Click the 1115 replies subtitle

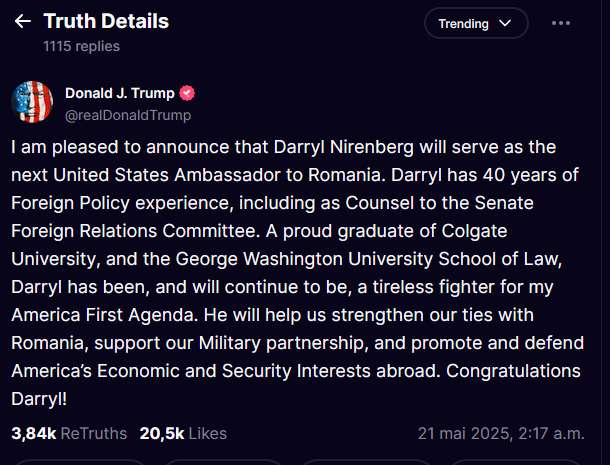pos(81,46)
